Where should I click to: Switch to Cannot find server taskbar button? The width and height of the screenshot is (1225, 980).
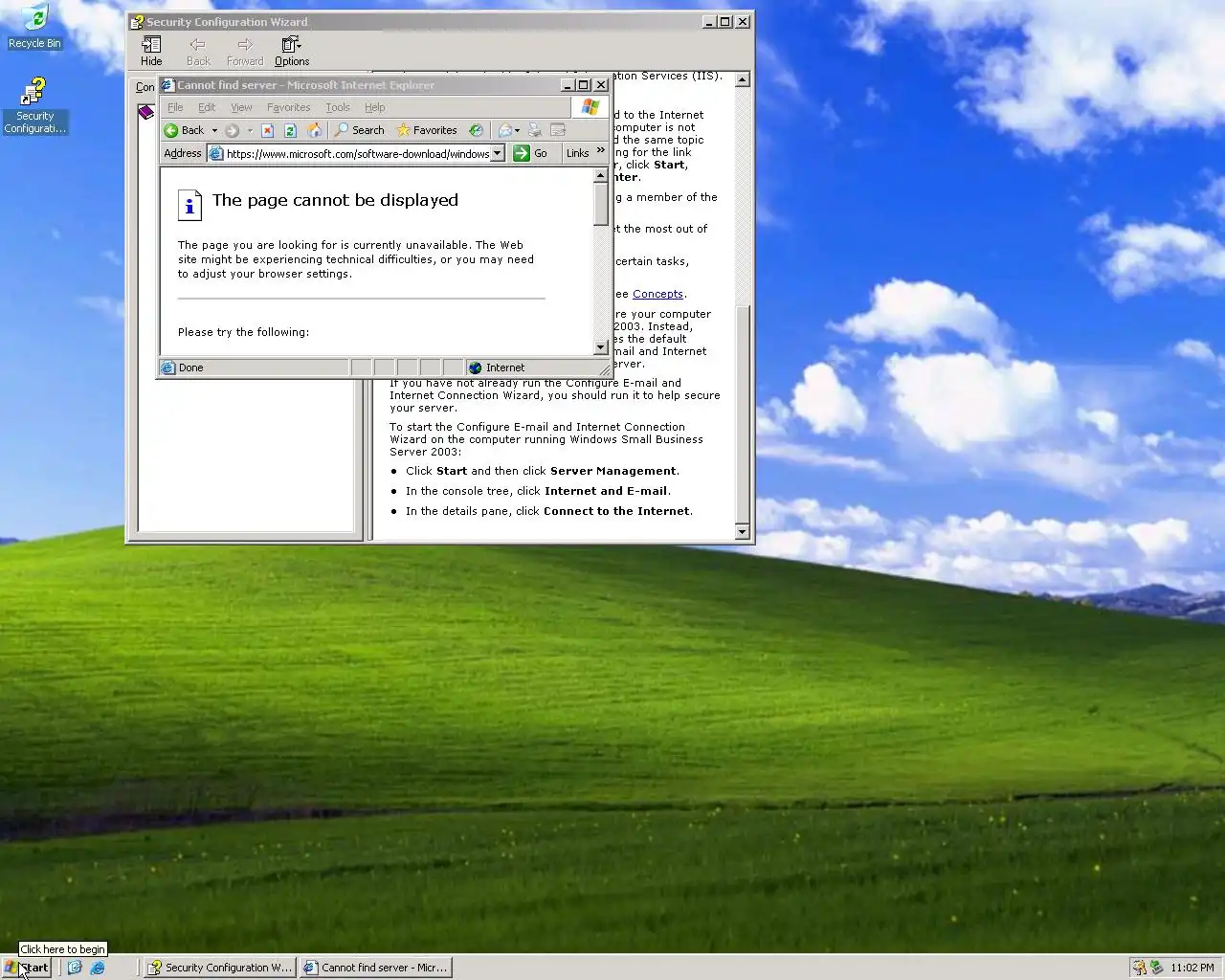[x=375, y=968]
